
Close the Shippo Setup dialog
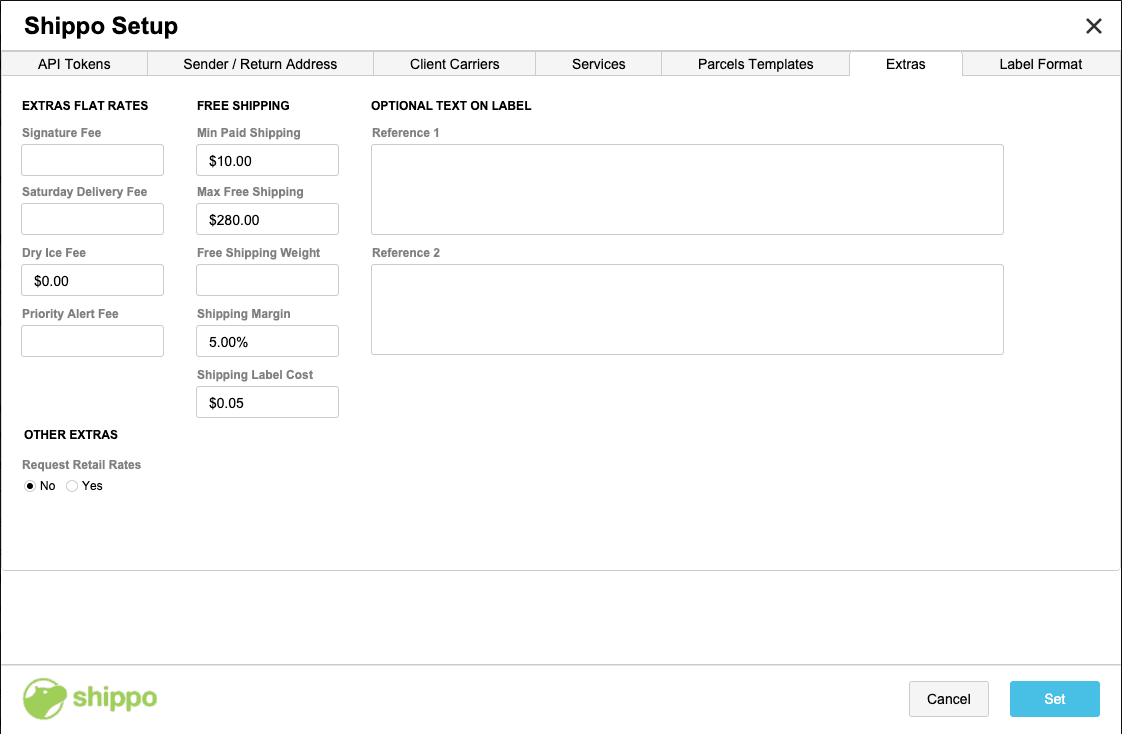pos(1094,26)
